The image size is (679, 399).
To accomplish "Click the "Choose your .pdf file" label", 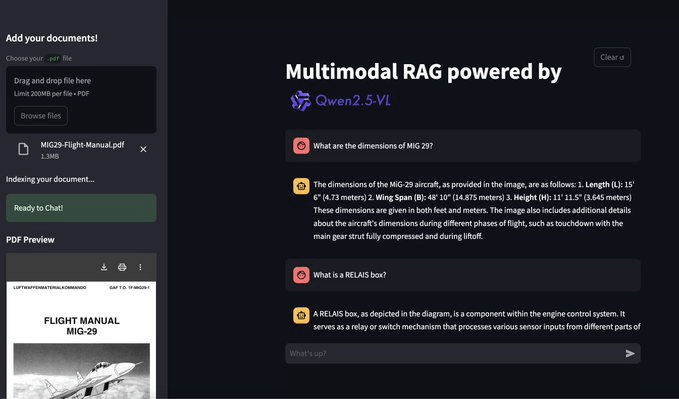I will 39,58.
